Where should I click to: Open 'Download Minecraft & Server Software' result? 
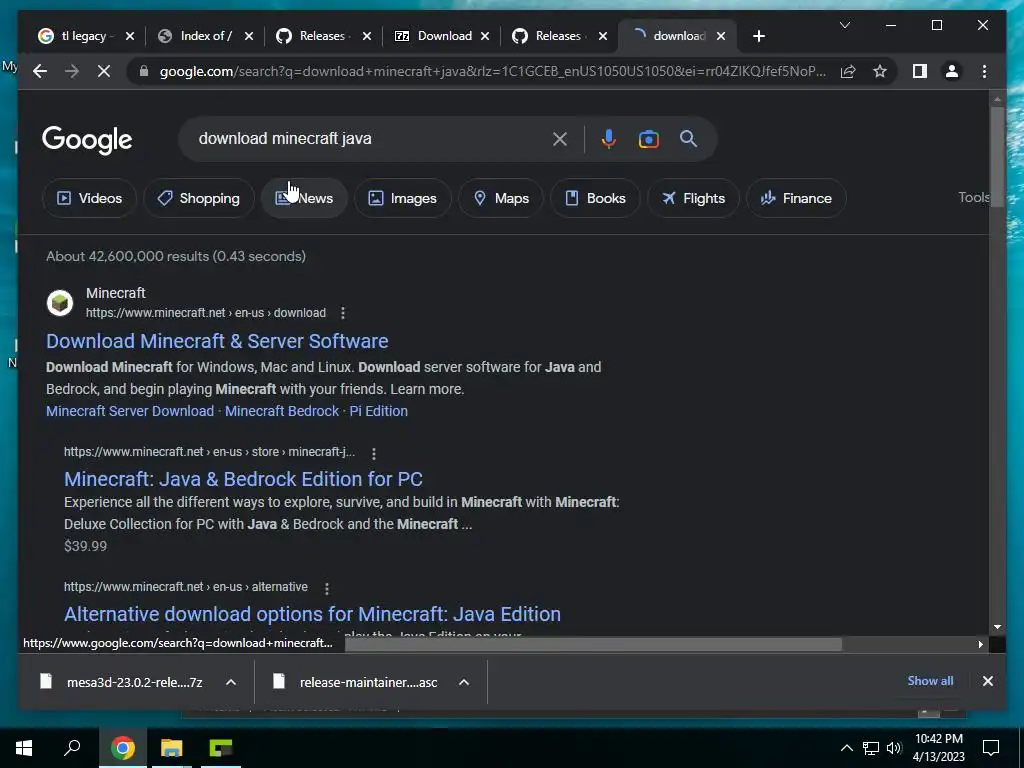coord(217,341)
